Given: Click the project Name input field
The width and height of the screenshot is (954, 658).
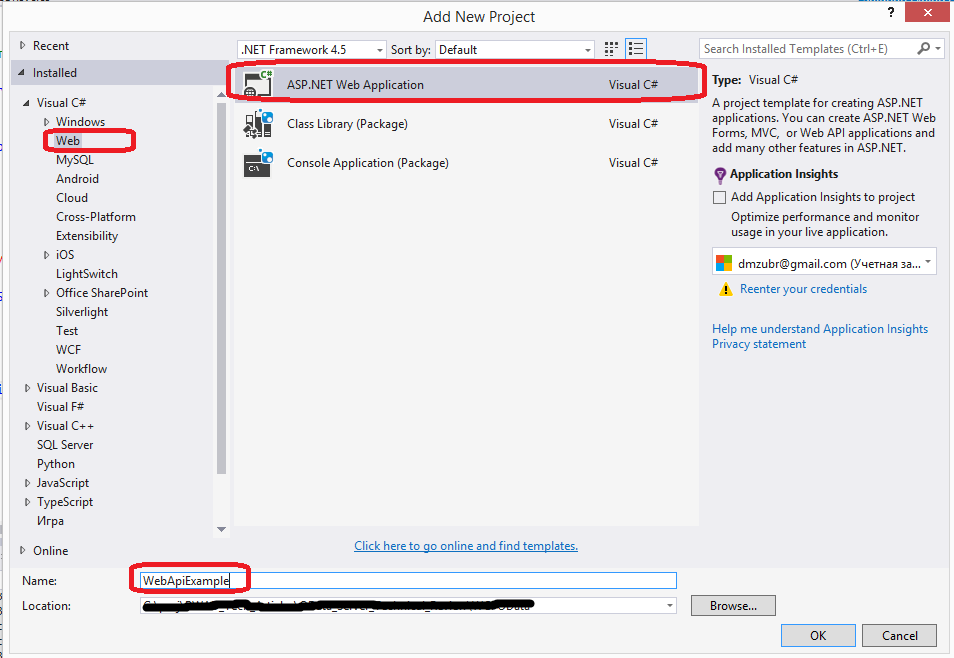Looking at the screenshot, I should pyautogui.click(x=408, y=581).
